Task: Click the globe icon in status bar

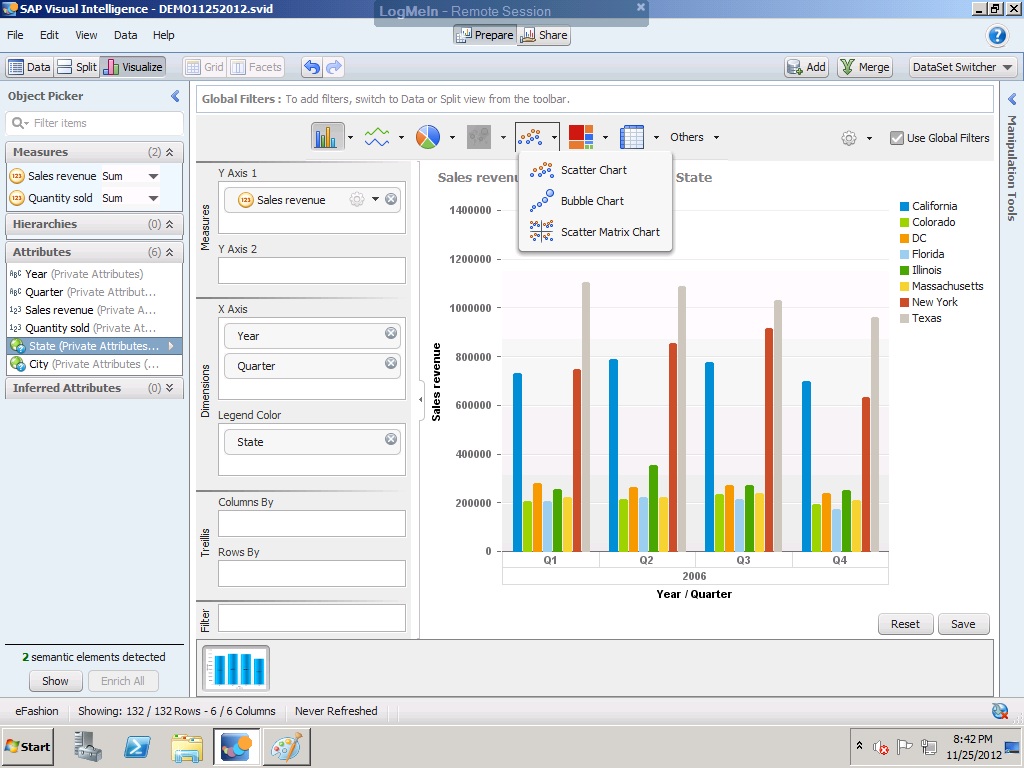Action: point(1000,711)
